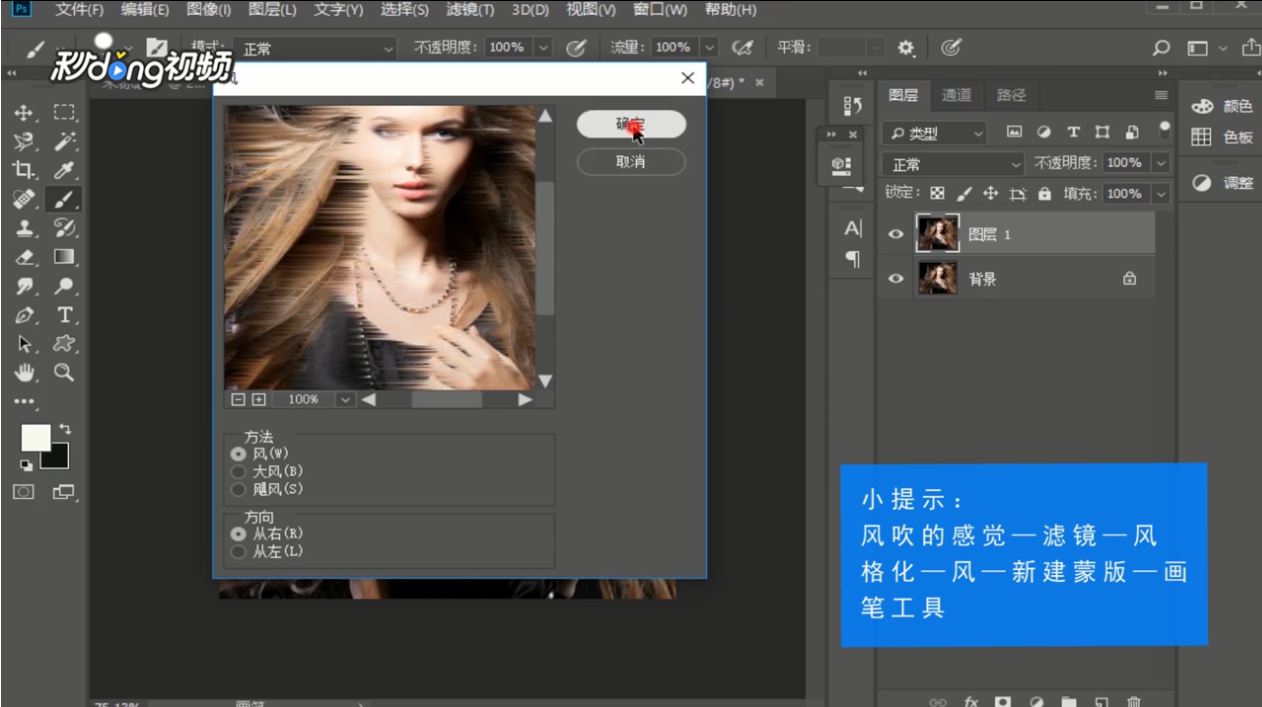Select the Pen tool
This screenshot has height=707, width=1262.
(24, 315)
